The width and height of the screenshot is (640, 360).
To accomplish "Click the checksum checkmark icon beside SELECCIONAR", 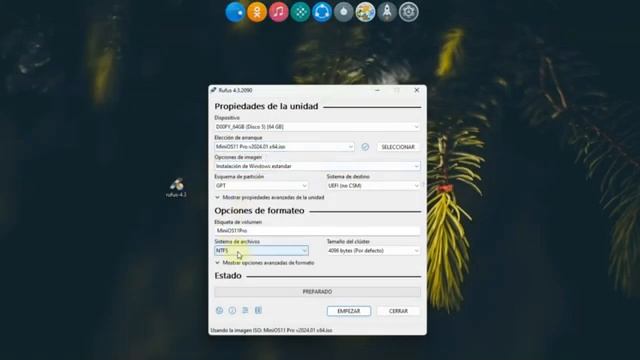I will pyautogui.click(x=365, y=147).
